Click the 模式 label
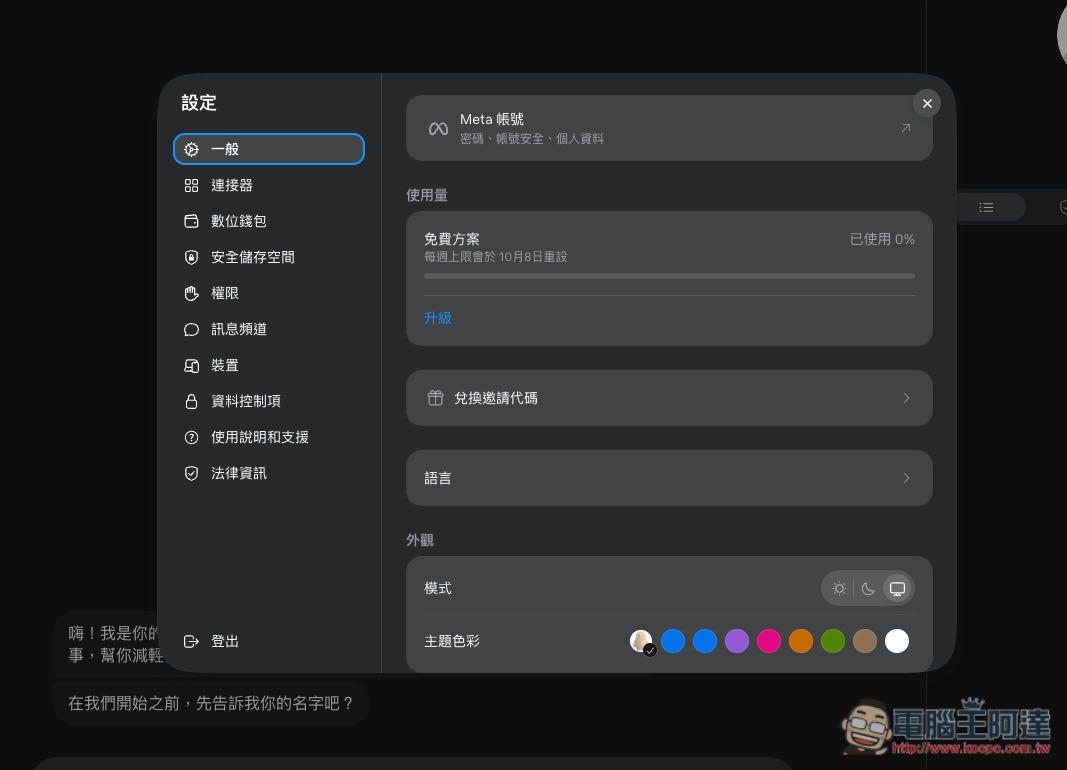 [438, 588]
